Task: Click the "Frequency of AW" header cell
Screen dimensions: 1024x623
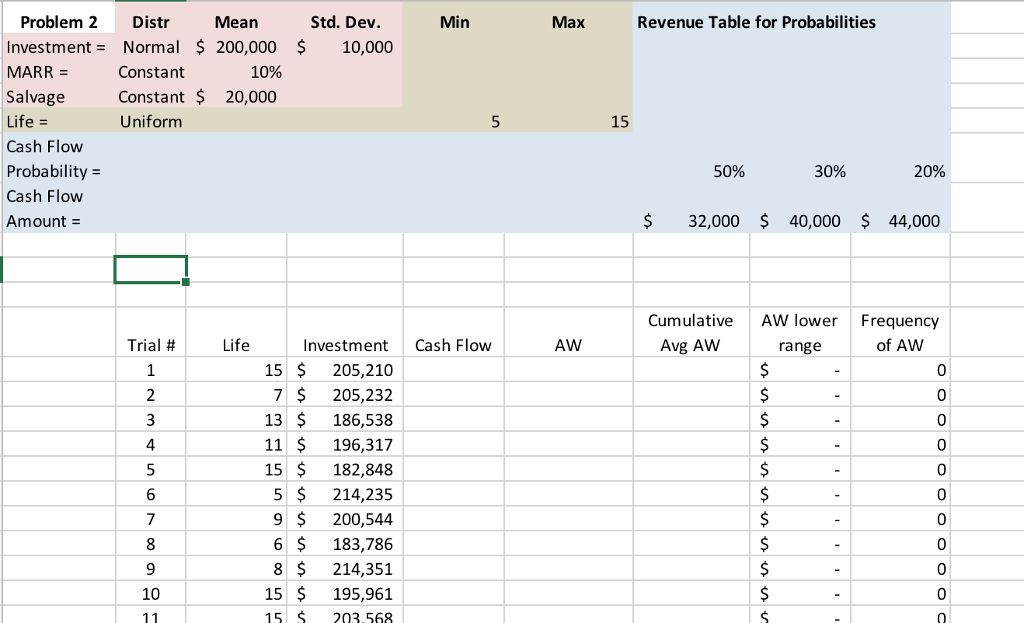Action: [x=900, y=333]
